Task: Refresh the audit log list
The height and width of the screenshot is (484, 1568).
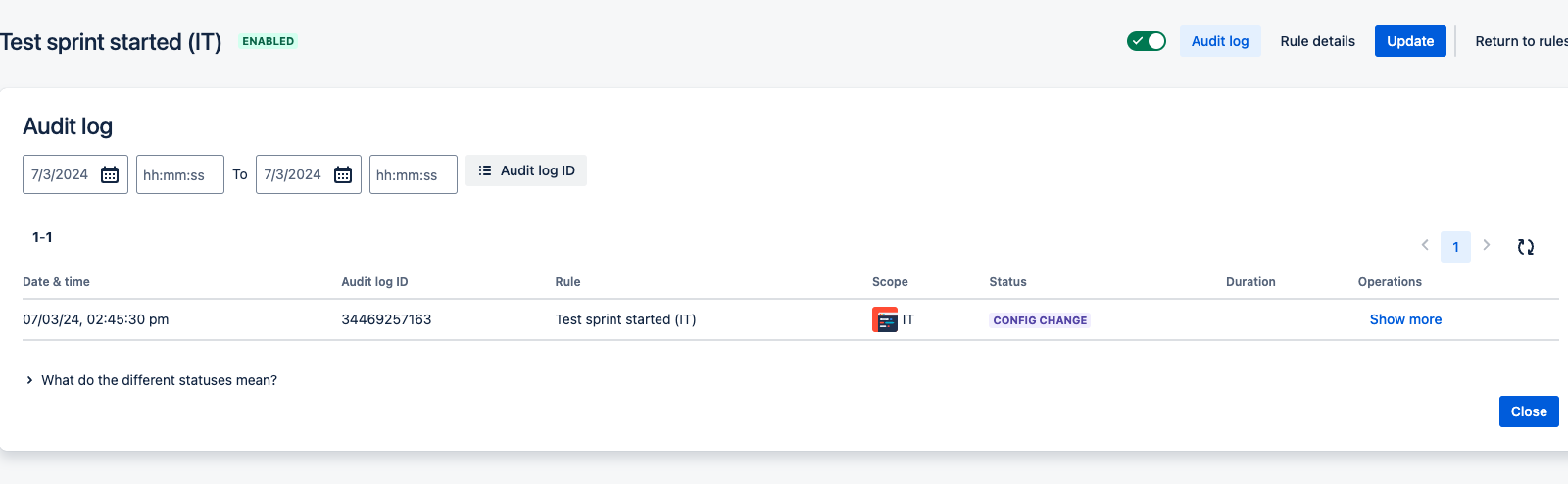Action: [1526, 247]
